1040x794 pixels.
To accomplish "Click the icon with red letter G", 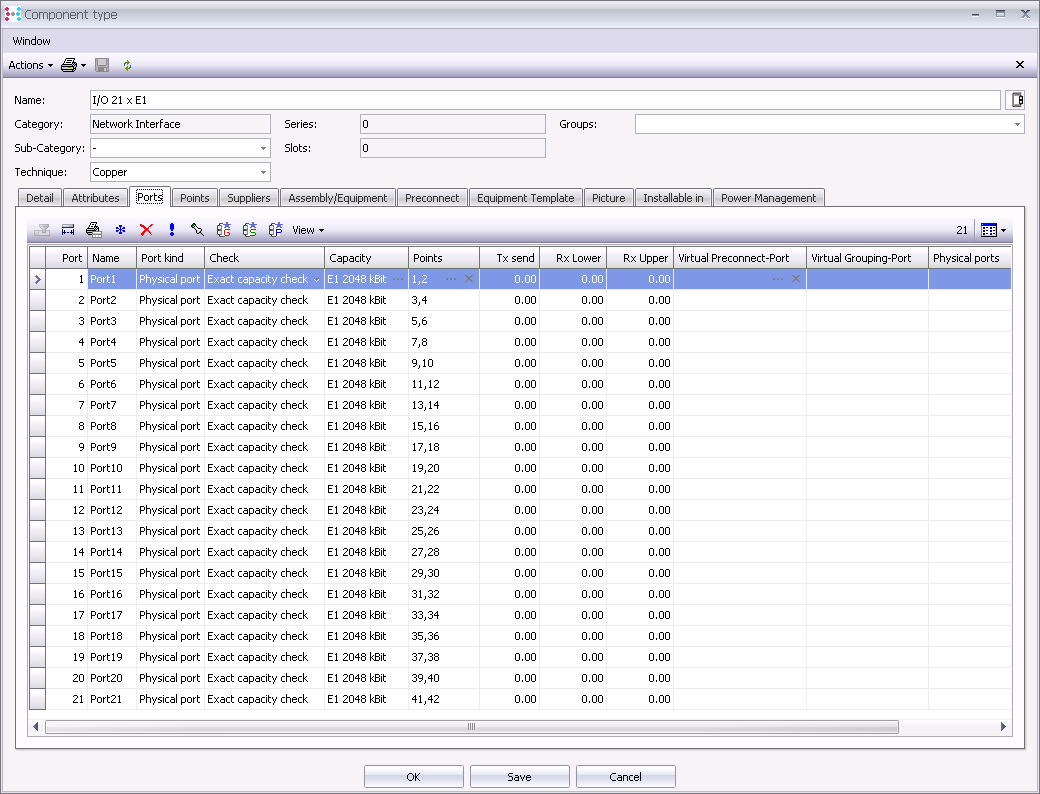I will (224, 230).
